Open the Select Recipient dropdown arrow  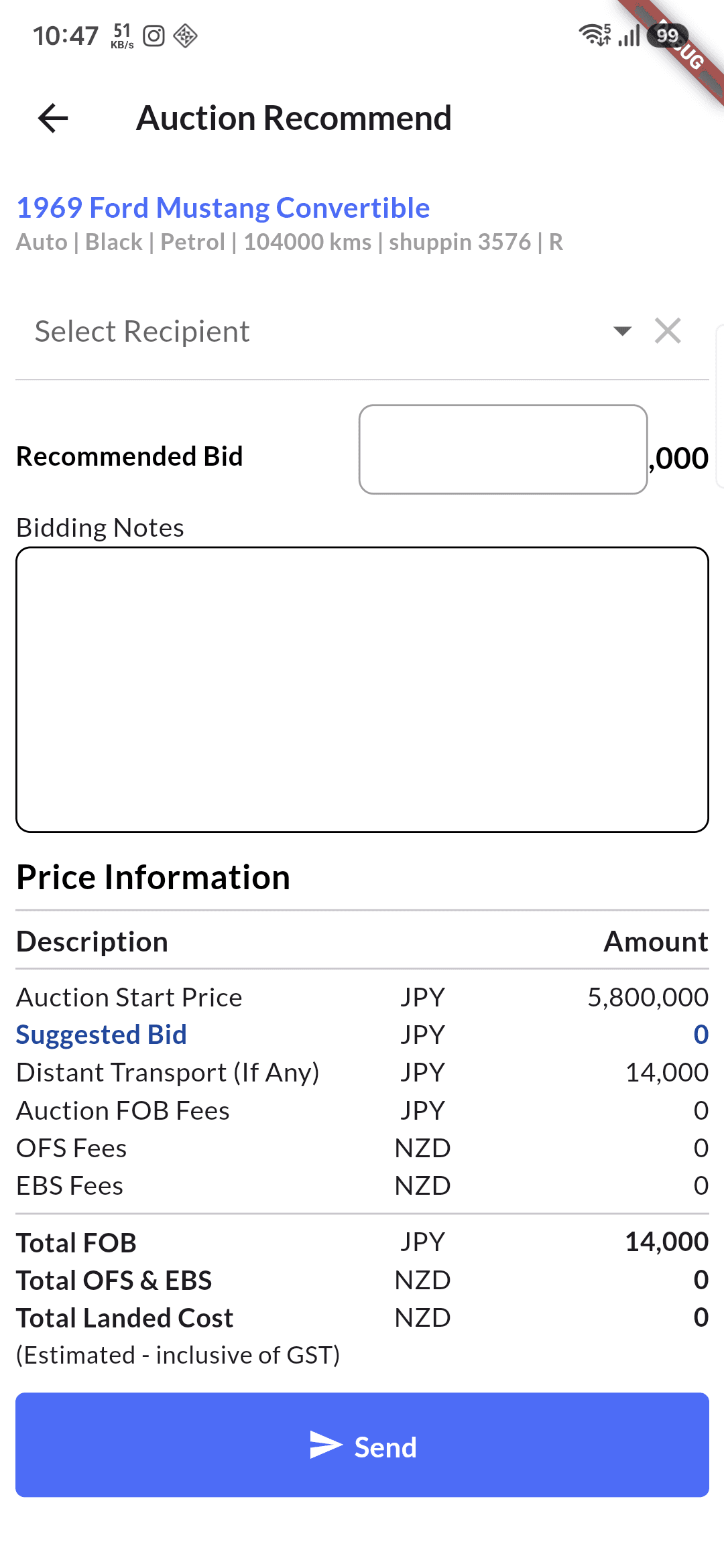(x=622, y=331)
